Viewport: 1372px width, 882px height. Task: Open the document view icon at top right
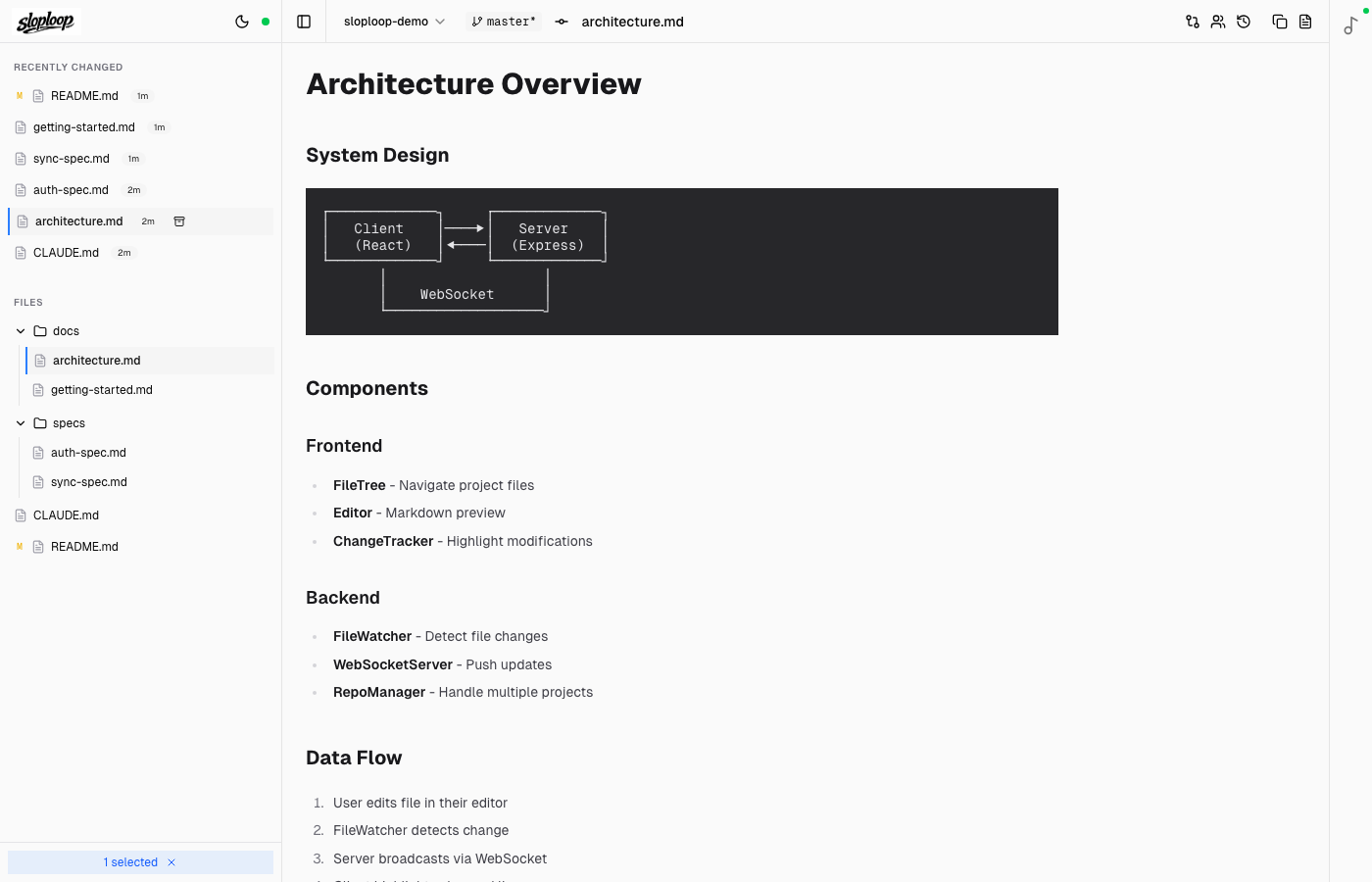click(1305, 21)
